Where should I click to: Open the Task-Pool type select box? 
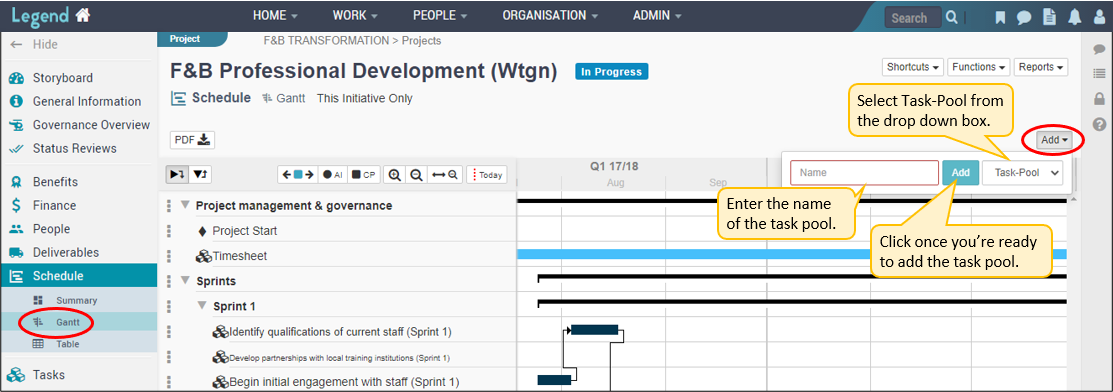1022,173
